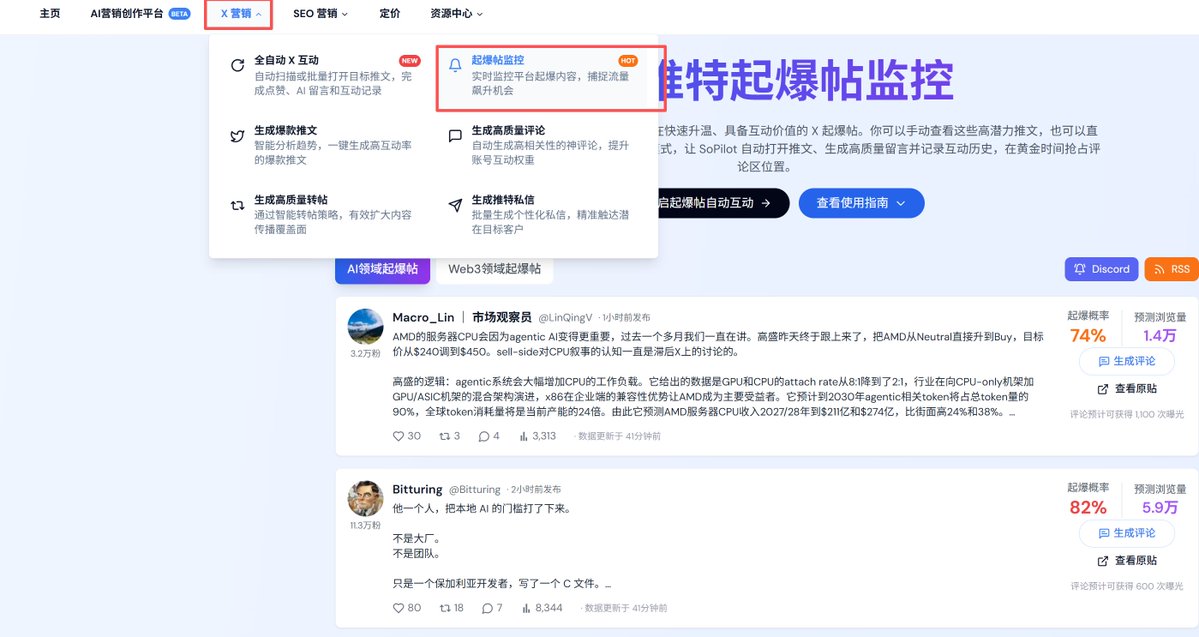This screenshot has width=1199, height=637.
Task: Switch to the Web3领域起爆帖 tab
Action: [x=494, y=269]
